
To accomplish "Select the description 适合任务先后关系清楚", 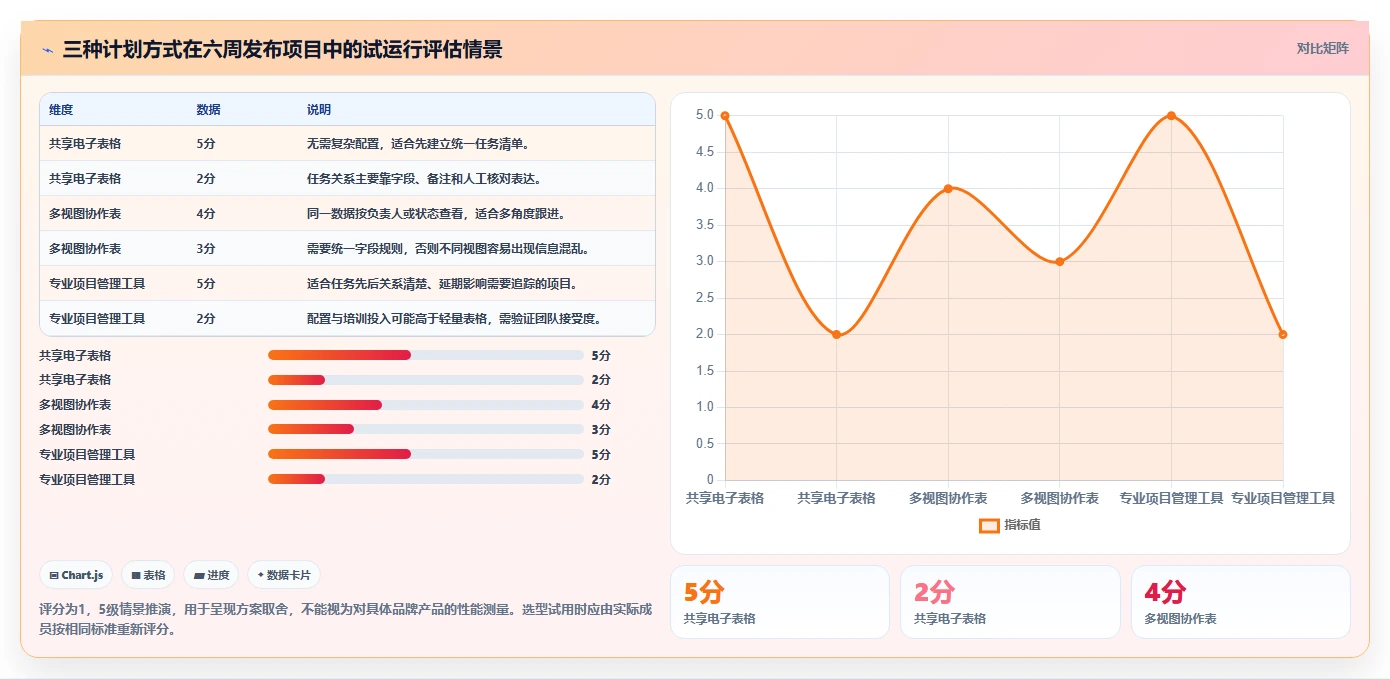I will coord(369,284).
